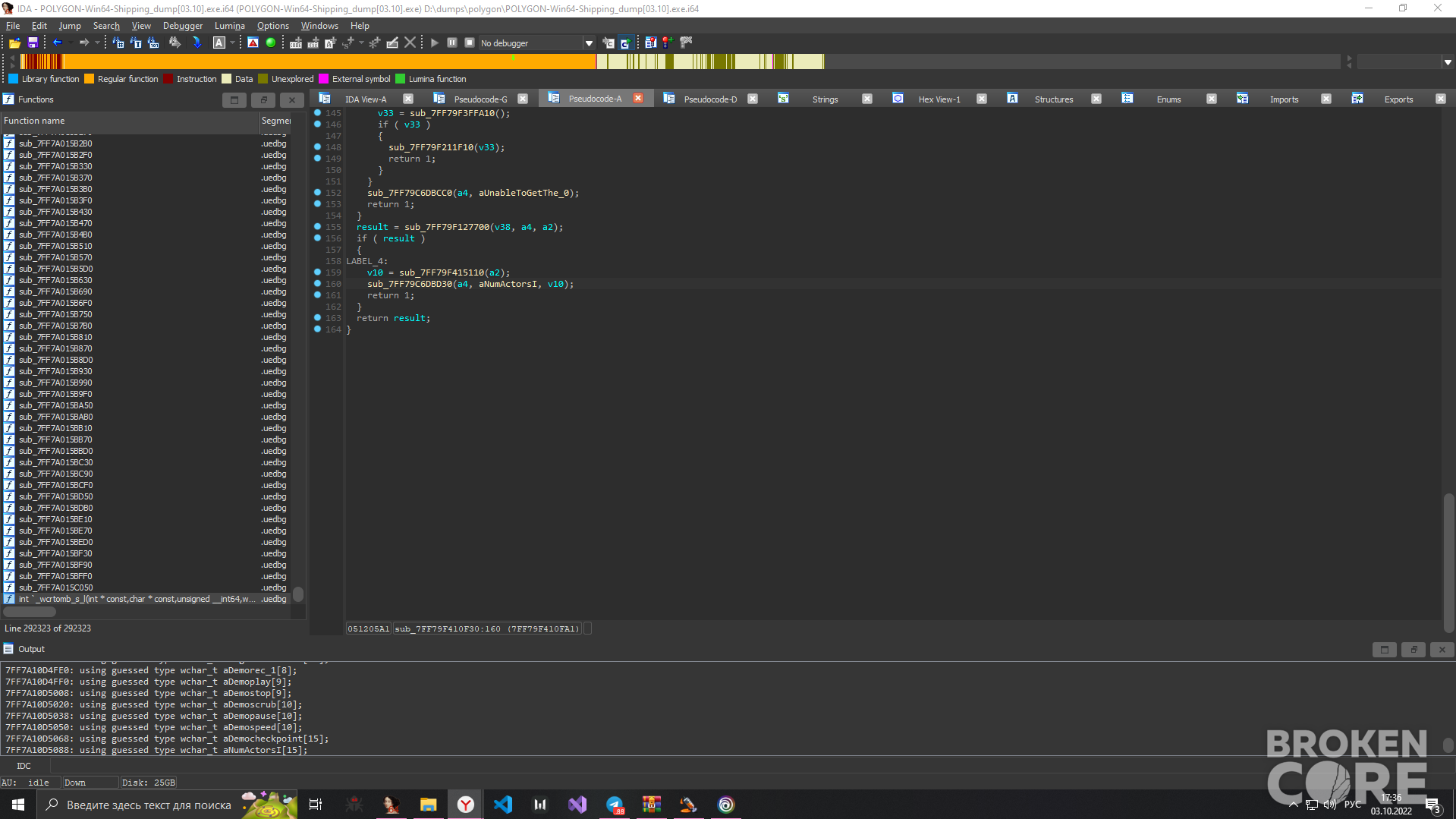Open the Lumina menu
The image size is (1456, 819).
(229, 26)
